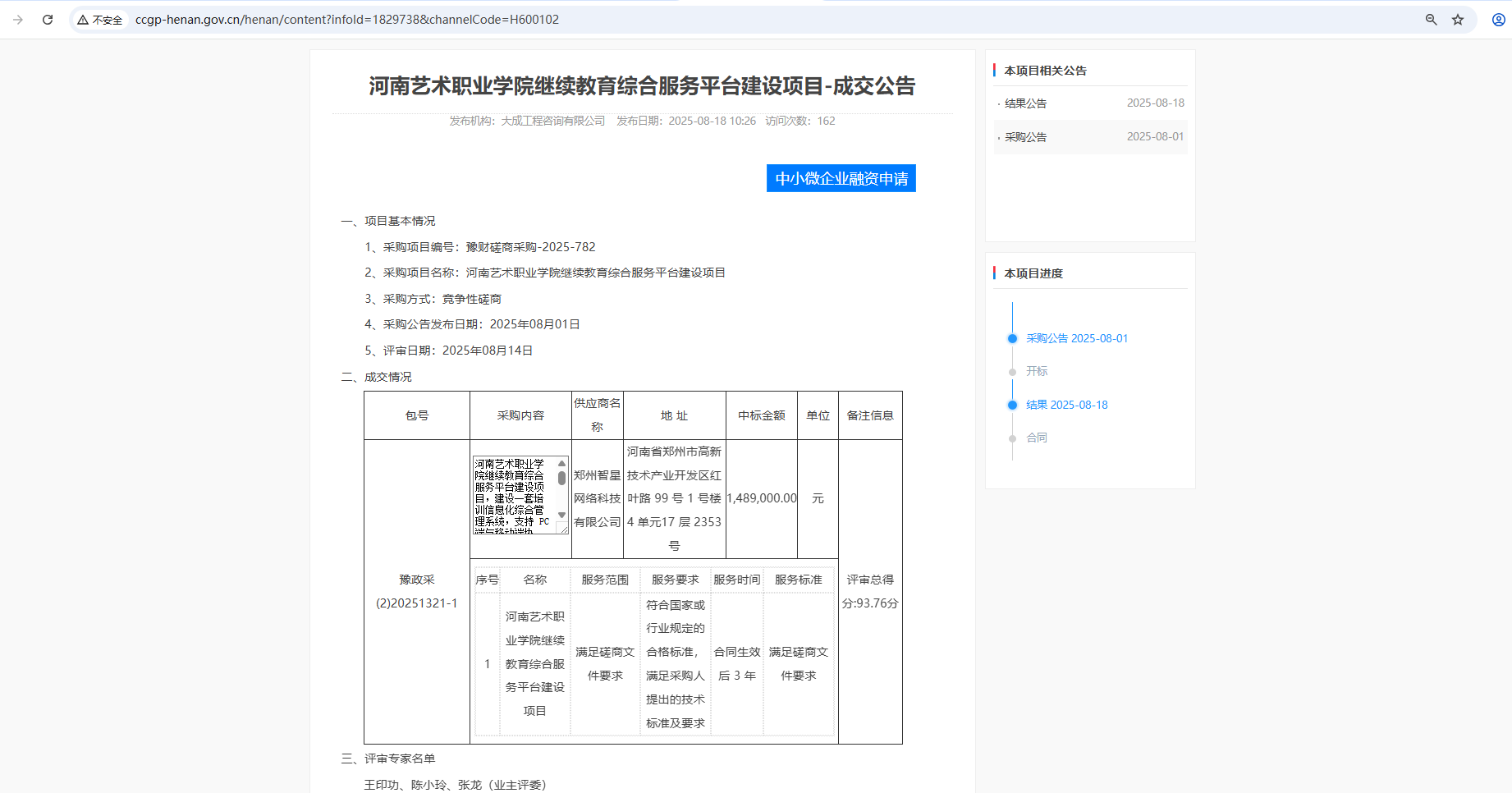Click the browser forward navigation arrow
Viewport: 1512px width, 793px height.
19,19
